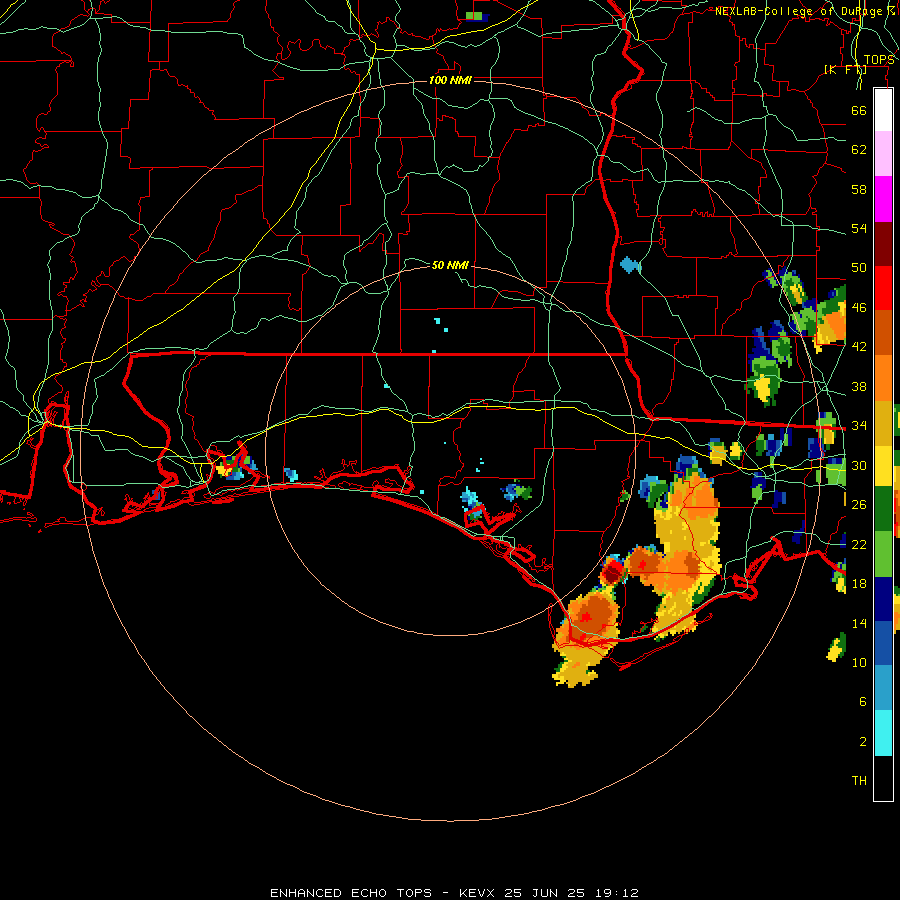Click the black TH threshold legend swatch
This screenshot has width=900, height=900.
tap(883, 778)
